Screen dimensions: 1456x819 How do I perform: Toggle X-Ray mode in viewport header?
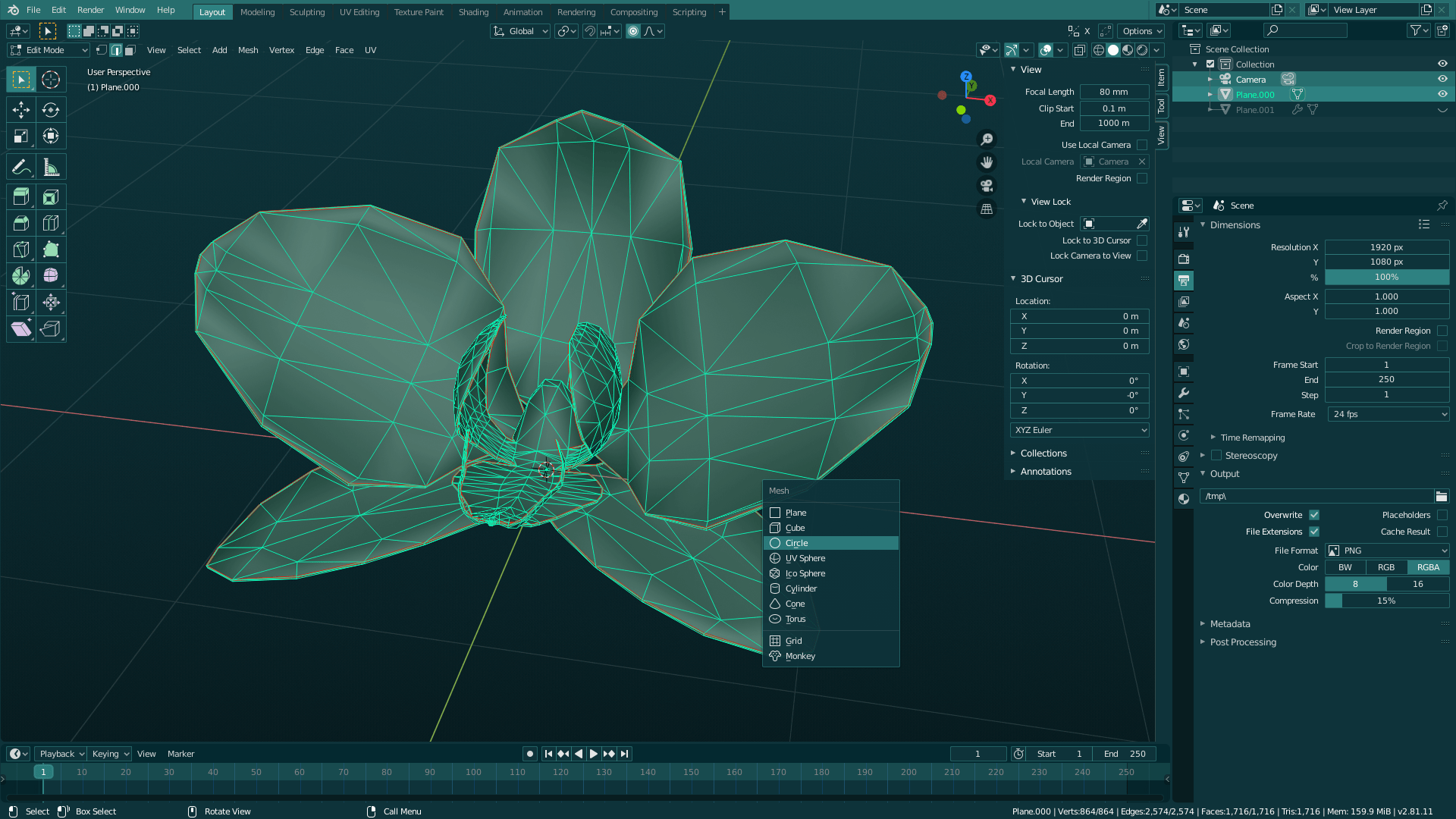point(1080,50)
